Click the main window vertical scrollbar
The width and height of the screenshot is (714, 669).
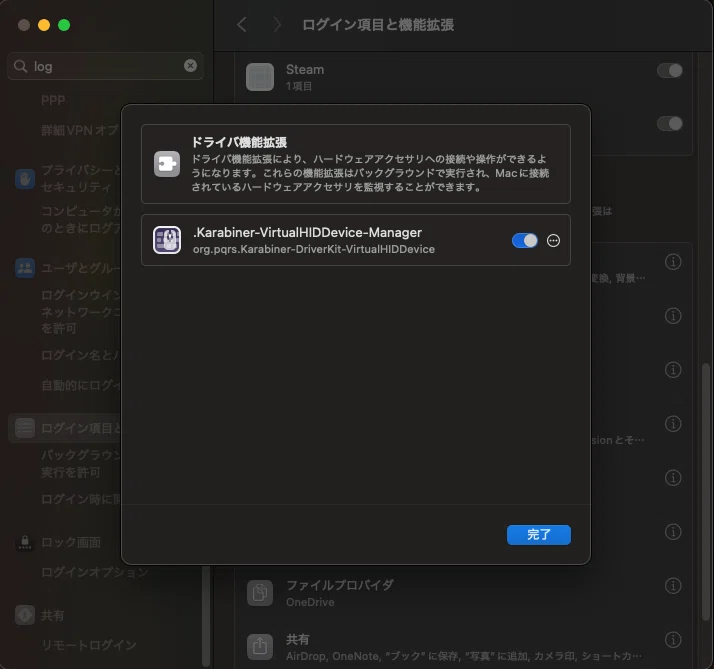pyautogui.click(x=706, y=492)
